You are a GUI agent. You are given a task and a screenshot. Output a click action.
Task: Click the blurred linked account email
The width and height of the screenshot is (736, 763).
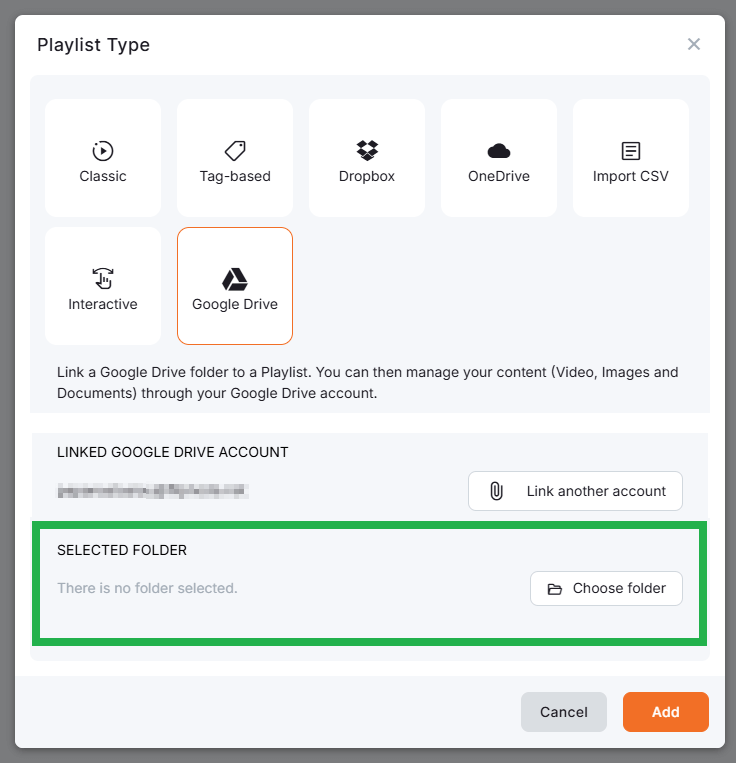click(x=153, y=491)
